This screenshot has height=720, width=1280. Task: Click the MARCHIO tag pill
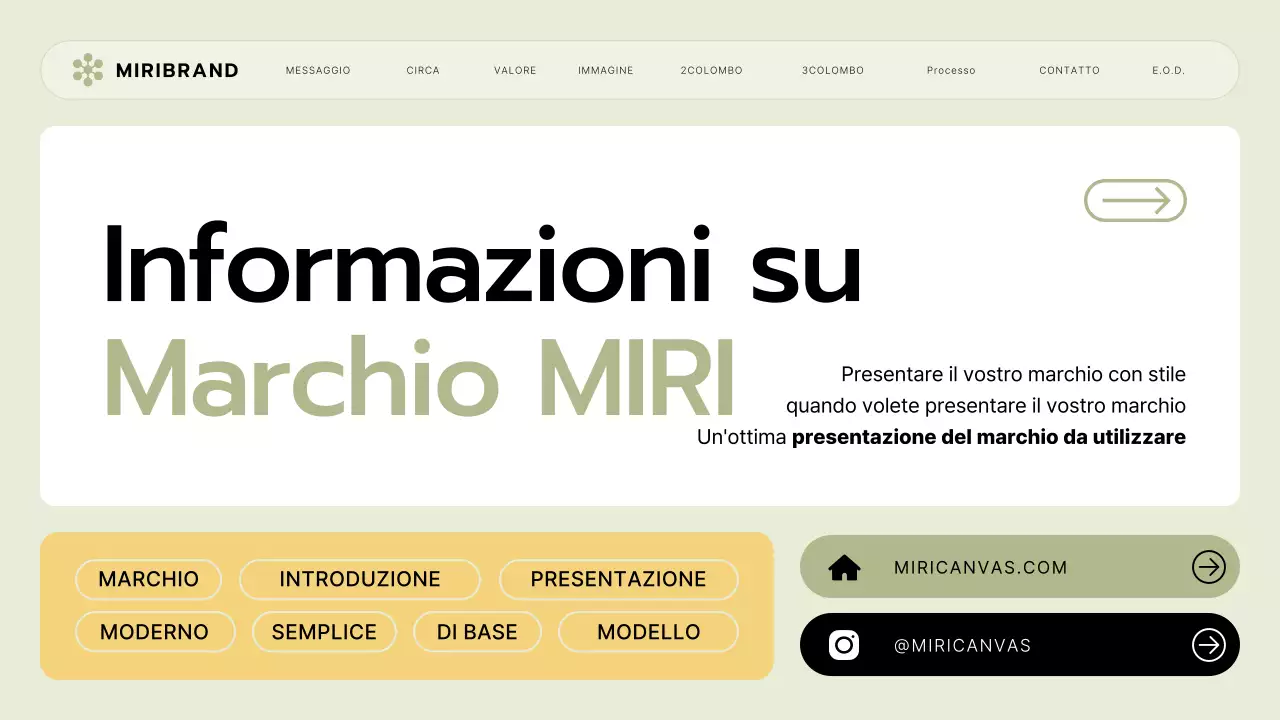click(x=148, y=579)
